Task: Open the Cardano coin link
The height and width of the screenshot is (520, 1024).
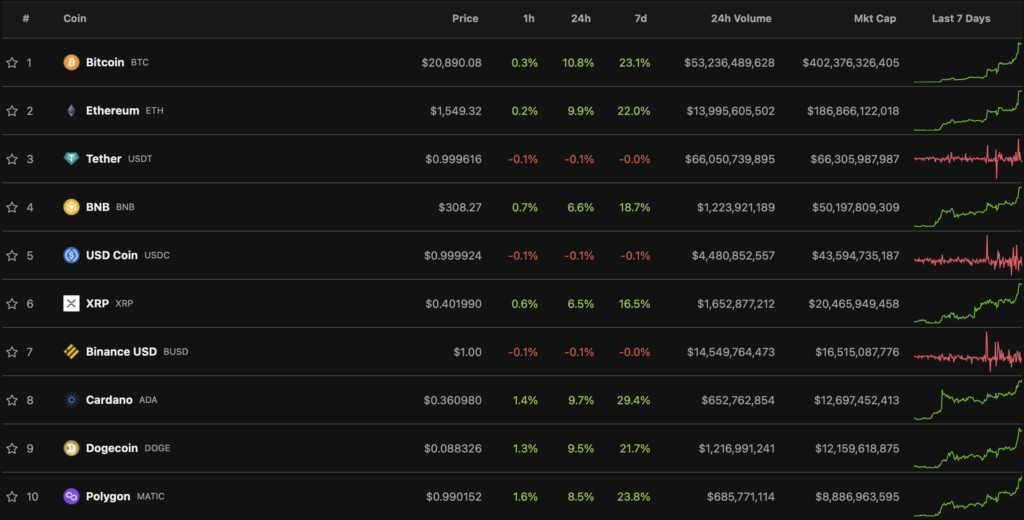Action: click(x=109, y=400)
